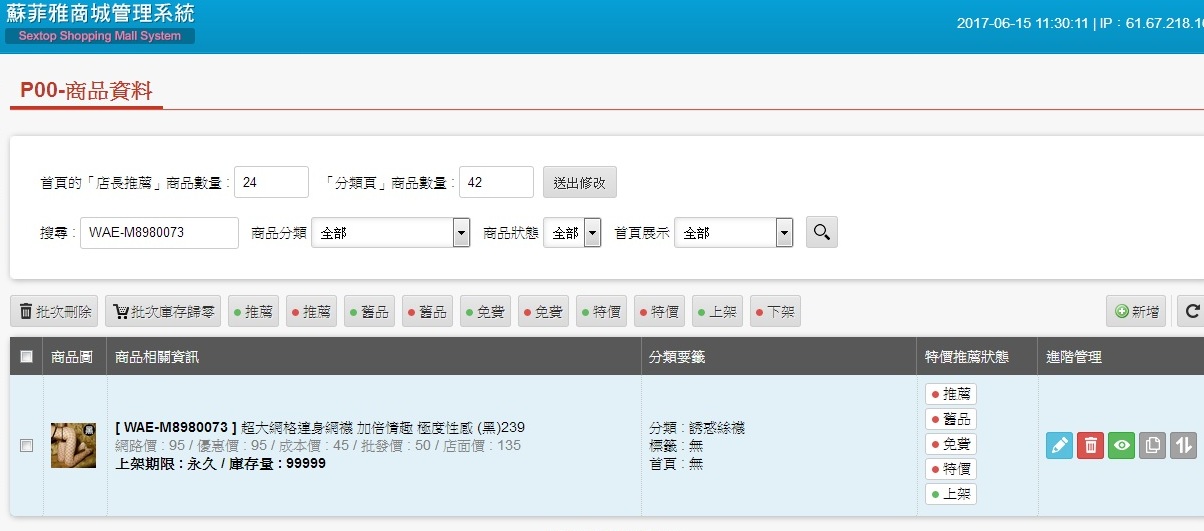The height and width of the screenshot is (531, 1204).
Task: Click the product thumbnail image
Action: coord(73,445)
